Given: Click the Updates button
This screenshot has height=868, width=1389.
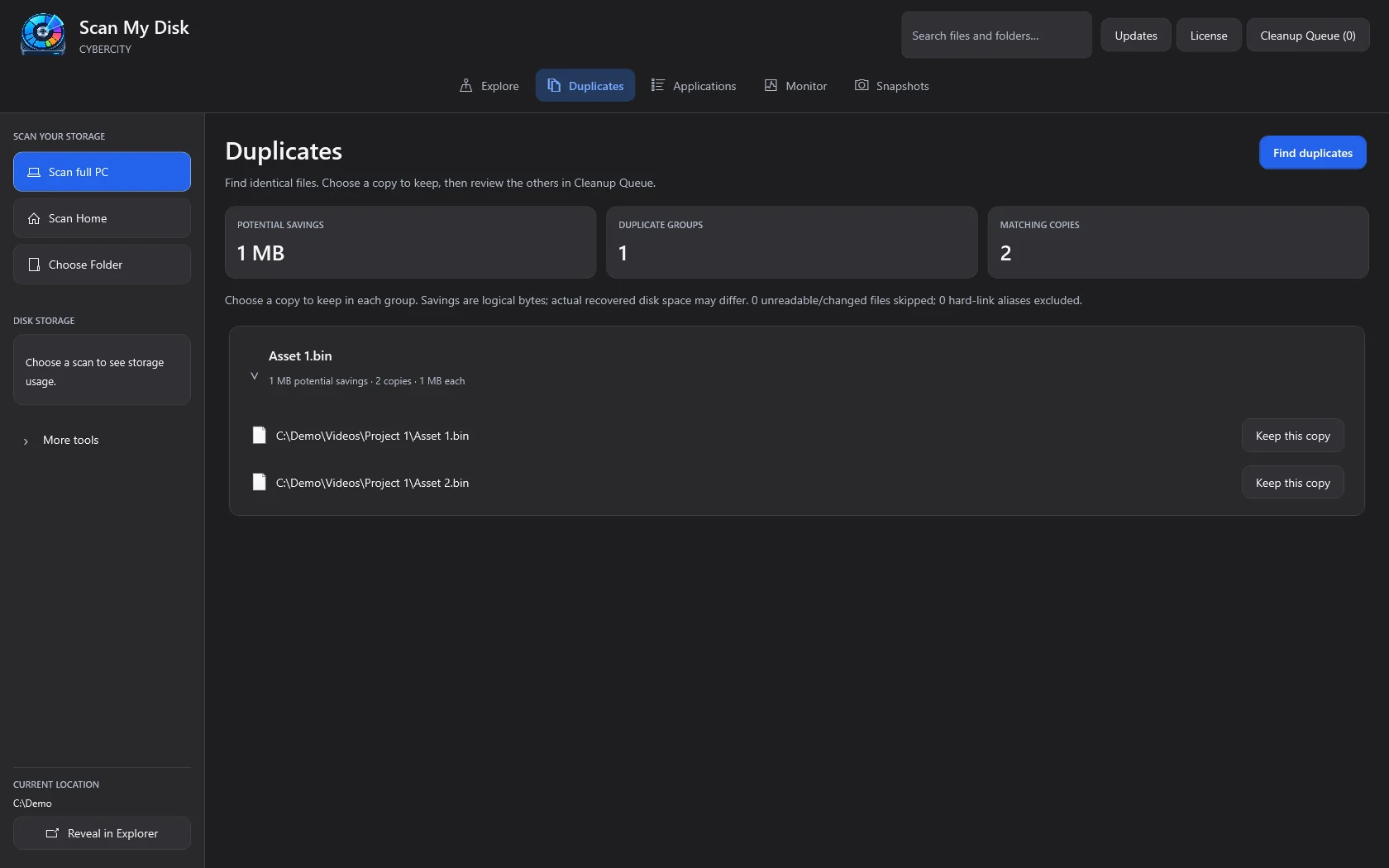Looking at the screenshot, I should click(x=1136, y=36).
